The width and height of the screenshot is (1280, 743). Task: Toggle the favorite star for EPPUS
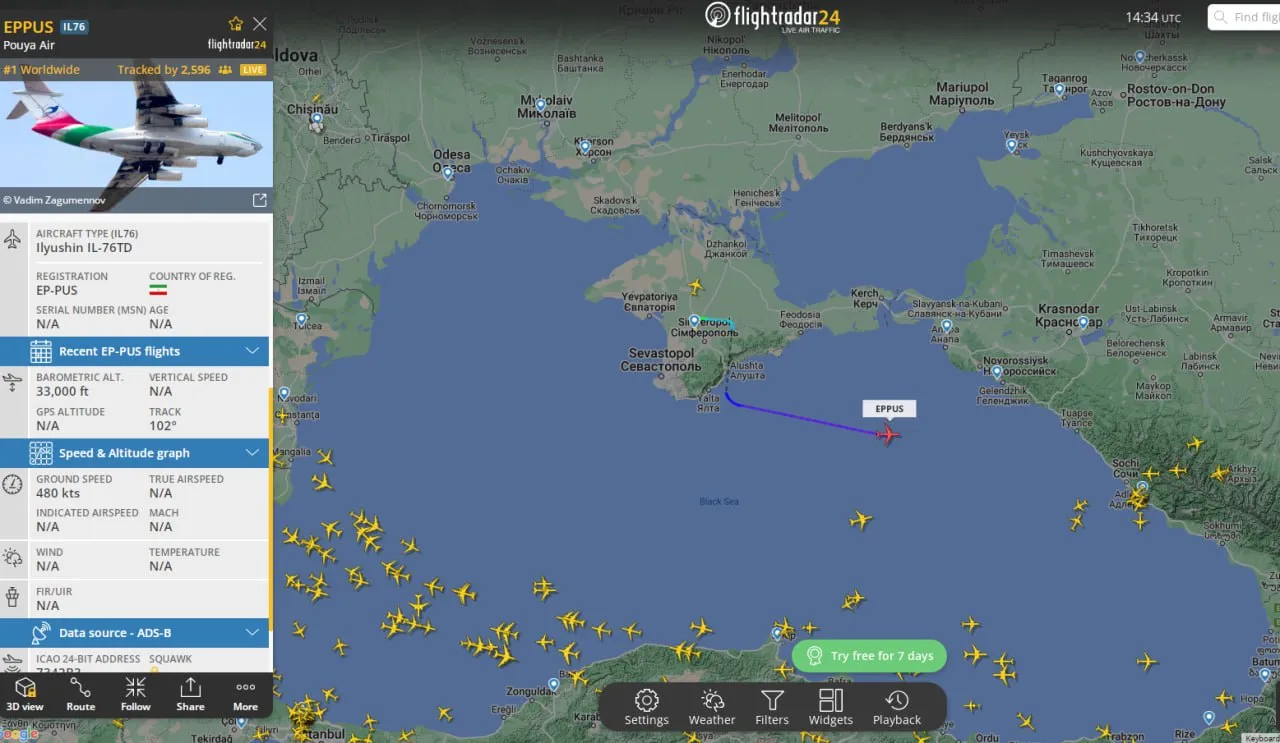(x=236, y=23)
